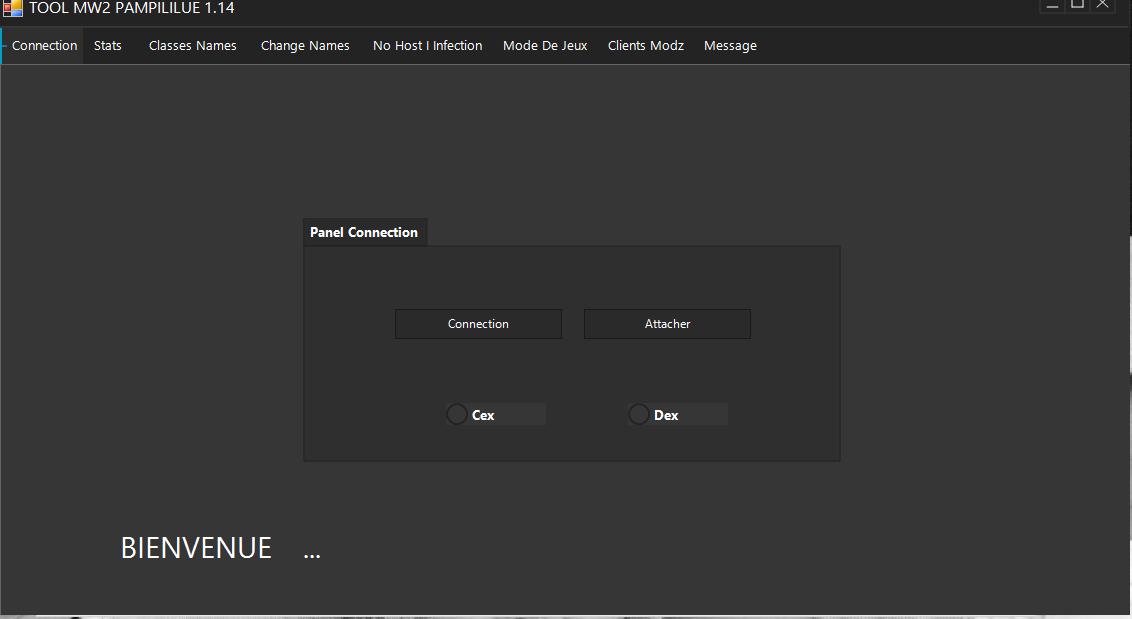Click the Attacher button
The height and width of the screenshot is (619, 1132).
667,324
